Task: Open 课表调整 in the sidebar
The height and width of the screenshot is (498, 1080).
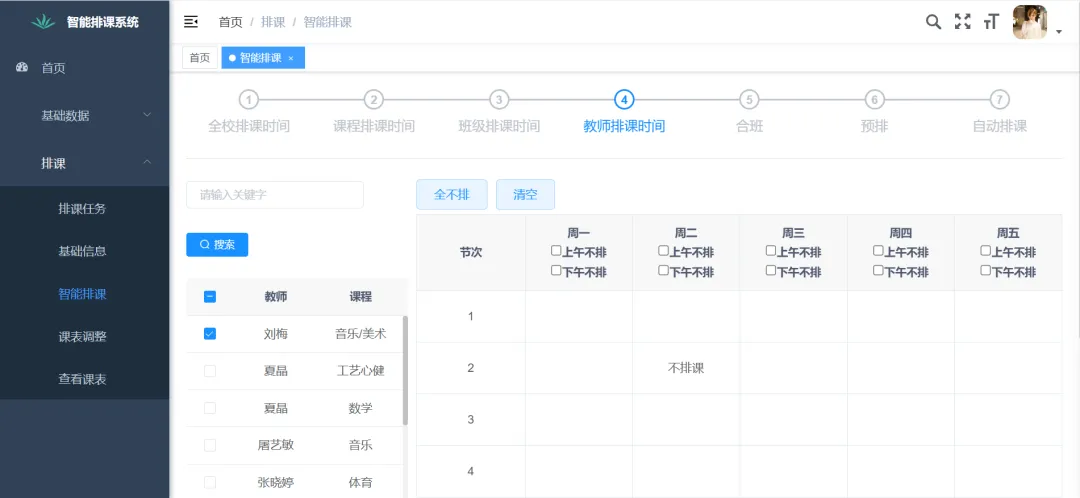Action: [x=82, y=337]
